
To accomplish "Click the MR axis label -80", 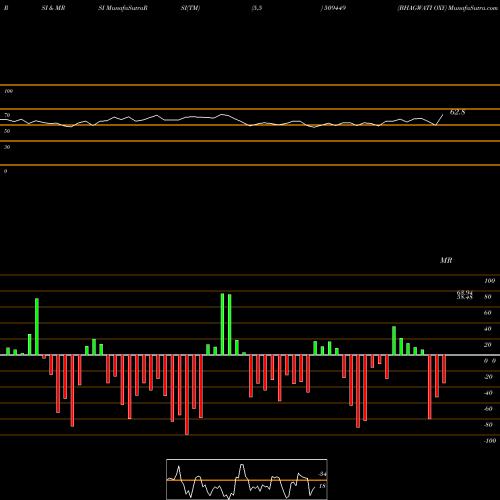I will tap(488, 425).
